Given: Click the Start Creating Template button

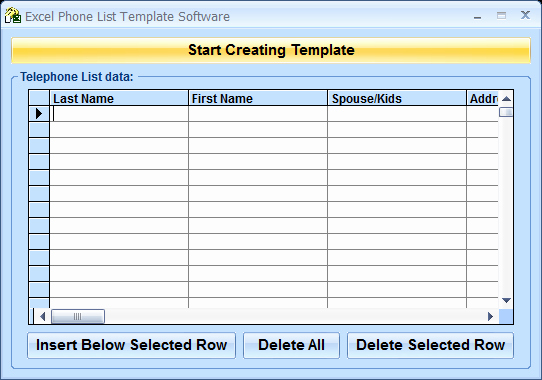Looking at the screenshot, I should coord(271,50).
